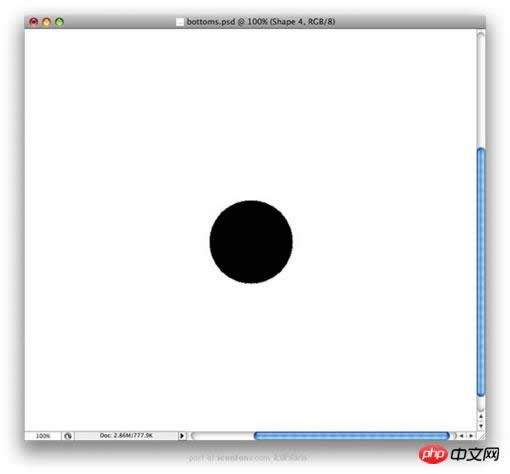Click the scroll-up arrow on vertical scrollbar
This screenshot has height=474, width=510.
pyautogui.click(x=481, y=416)
